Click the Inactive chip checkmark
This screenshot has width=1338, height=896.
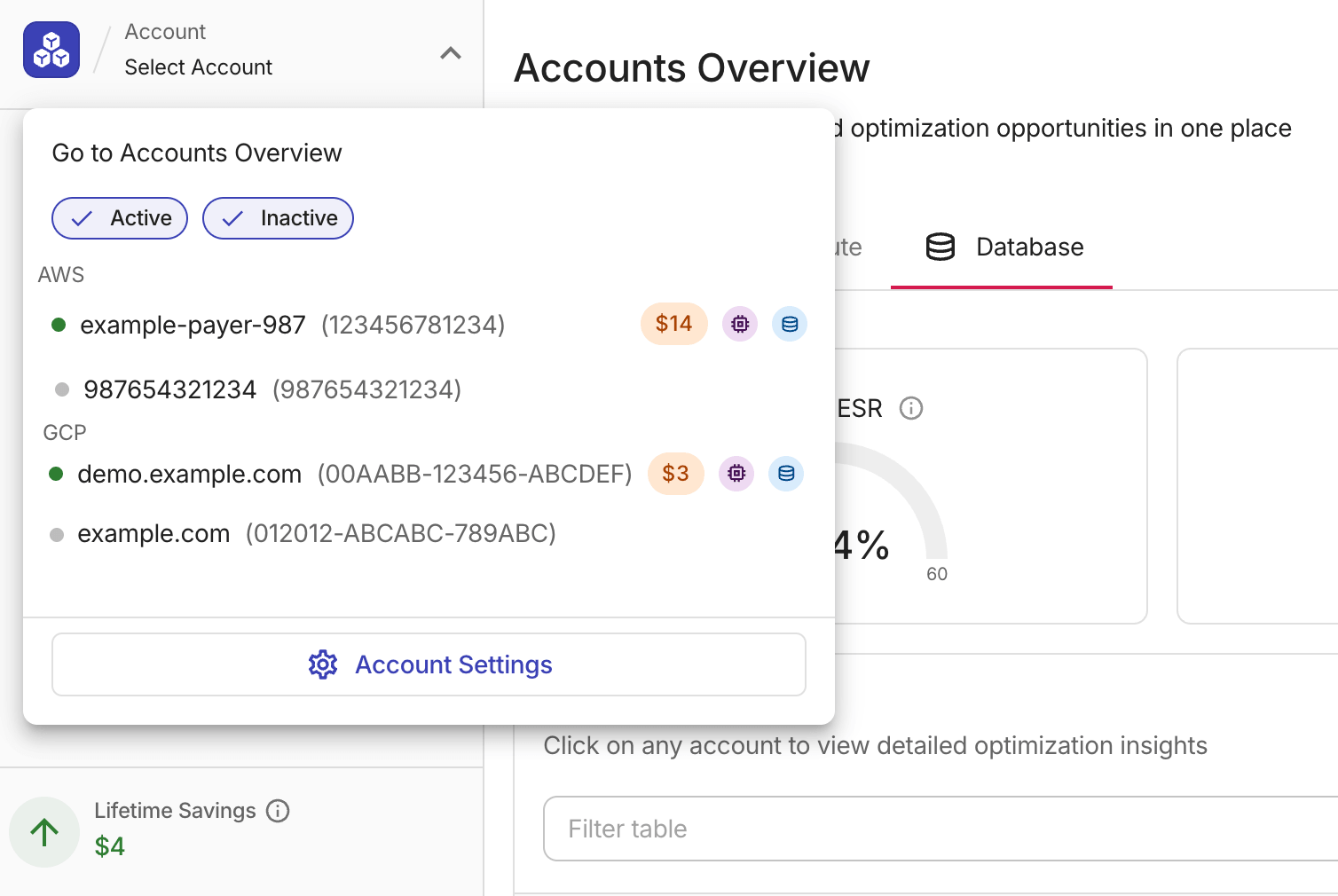232,218
